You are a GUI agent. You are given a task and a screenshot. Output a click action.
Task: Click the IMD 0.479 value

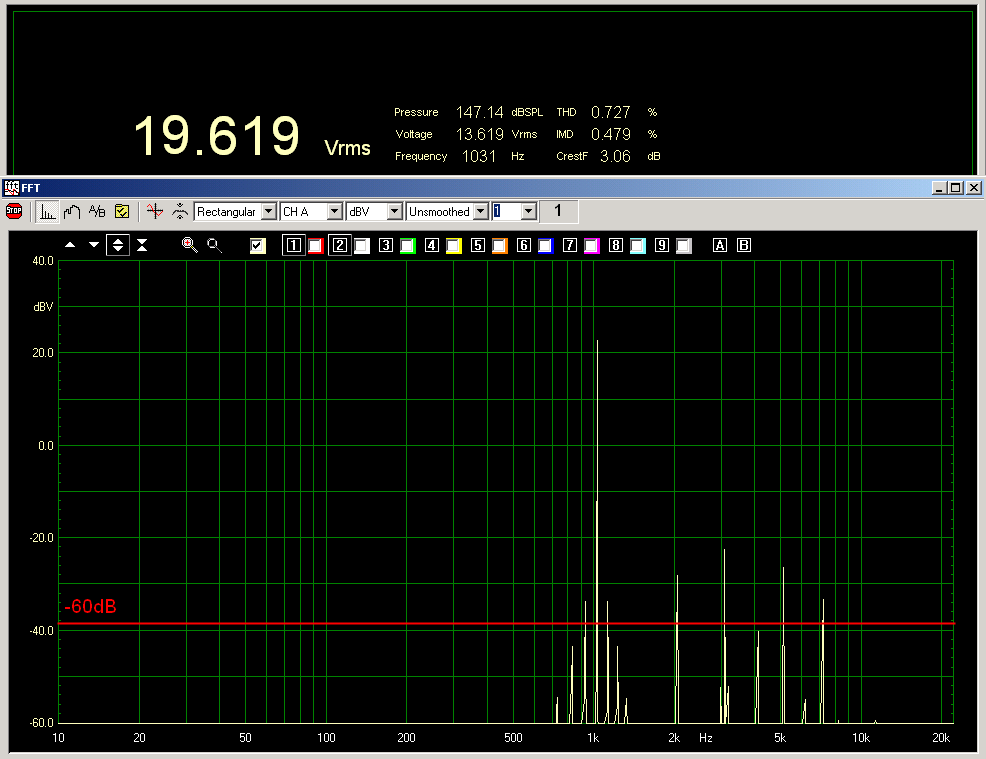[x=611, y=134]
